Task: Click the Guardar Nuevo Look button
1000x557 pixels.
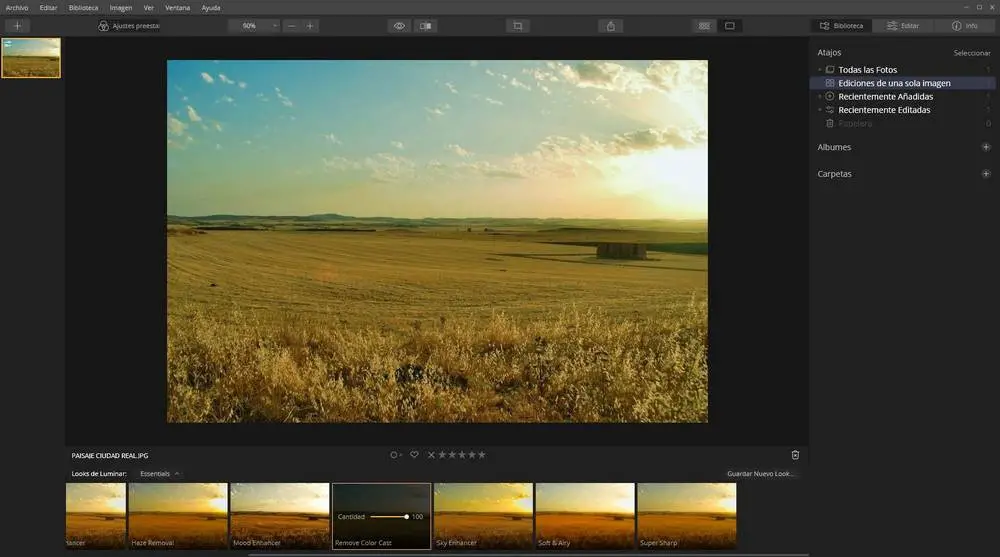Action: (762, 474)
